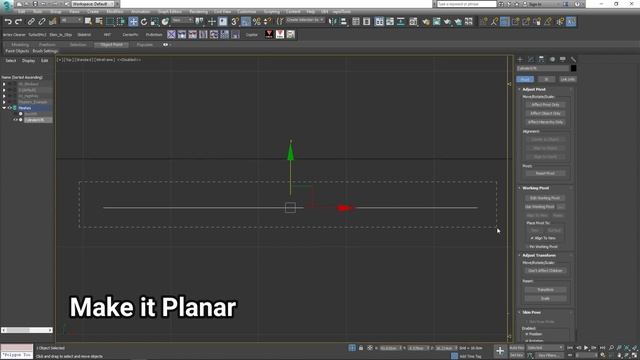Image resolution: width=640 pixels, height=360 pixels.
Task: Collapse the Meshes layer tree arrow
Action: [x=4, y=108]
